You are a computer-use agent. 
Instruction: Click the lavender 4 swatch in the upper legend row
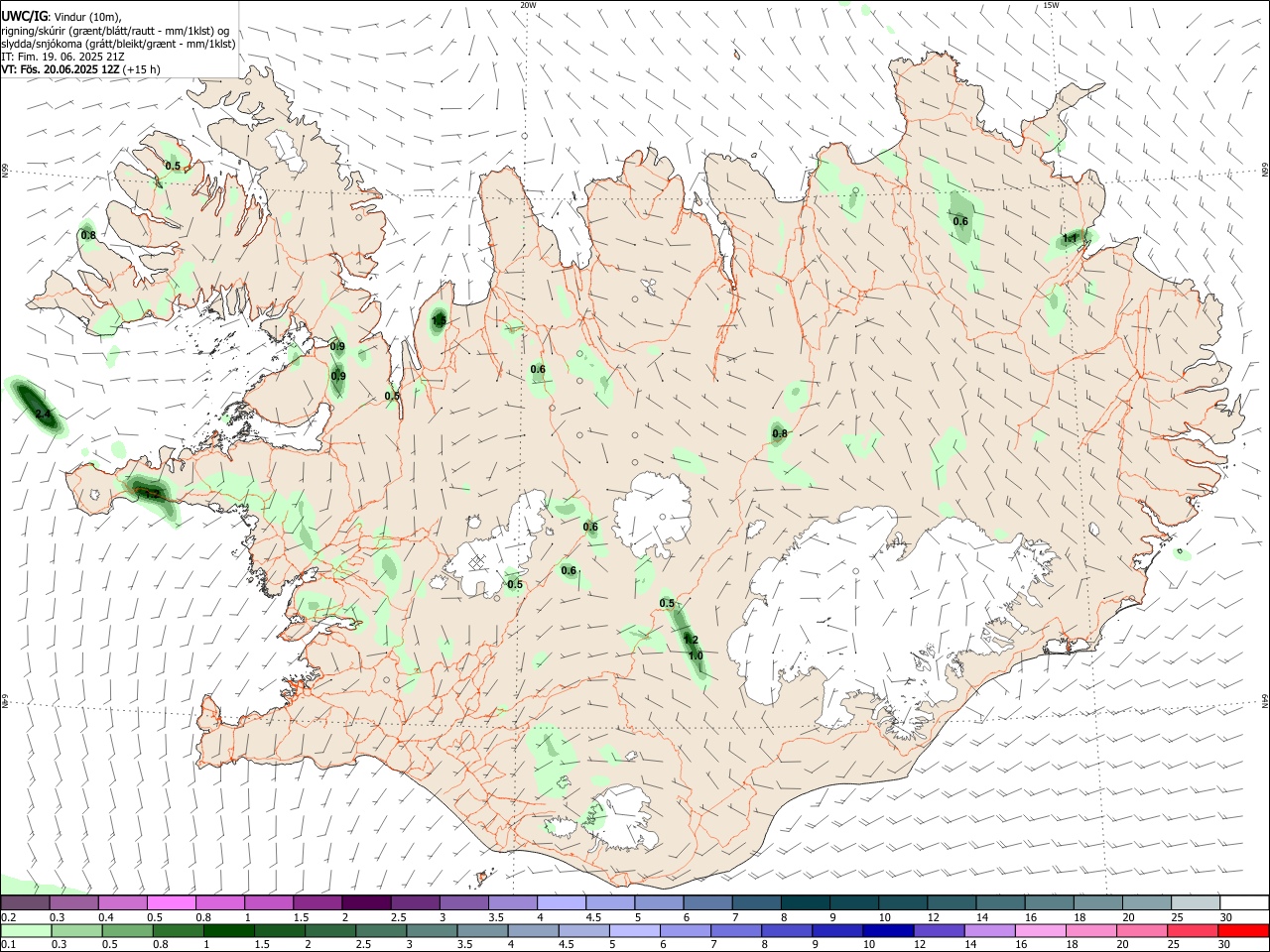coord(560,902)
